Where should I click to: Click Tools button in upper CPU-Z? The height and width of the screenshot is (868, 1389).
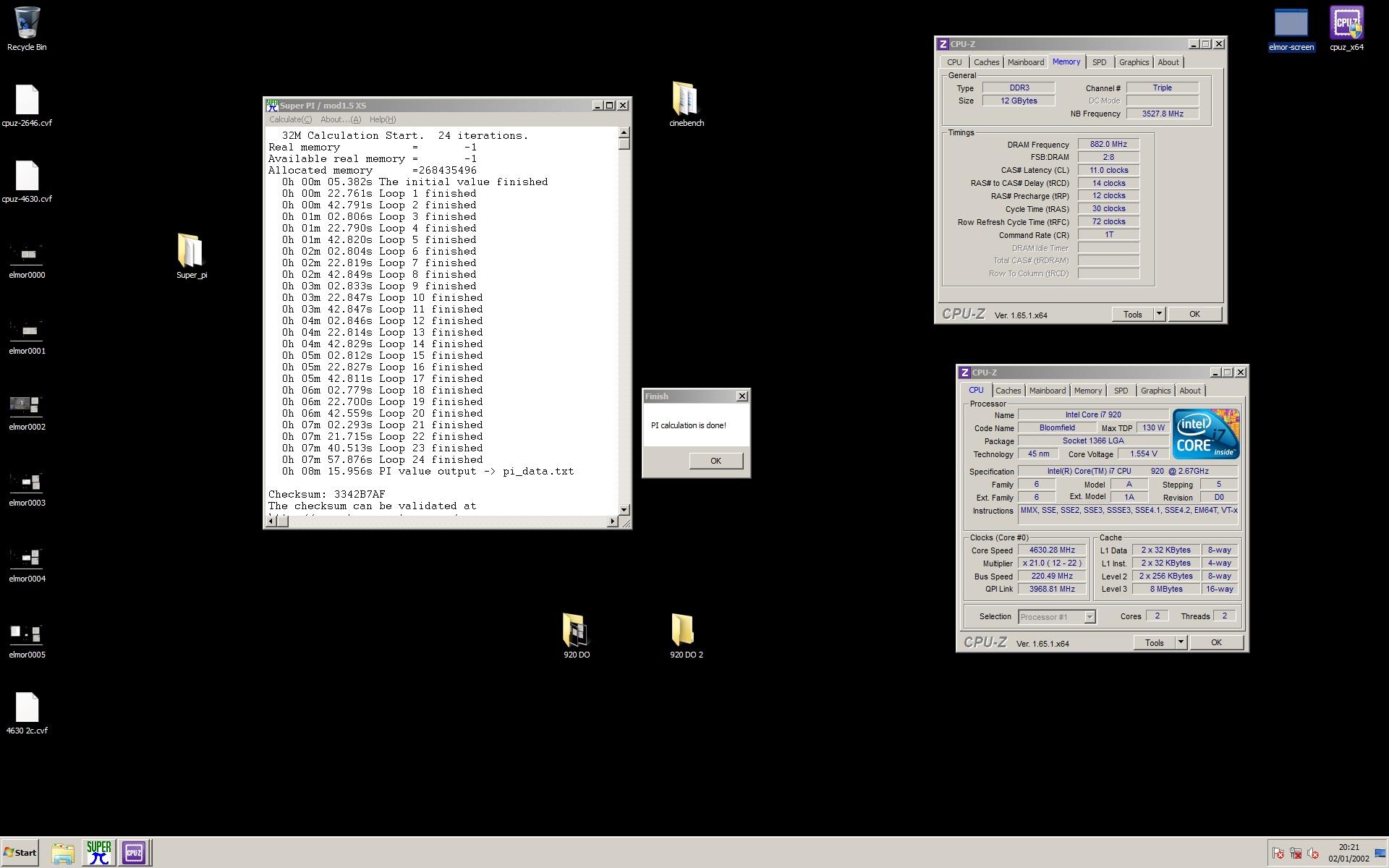point(1132,314)
